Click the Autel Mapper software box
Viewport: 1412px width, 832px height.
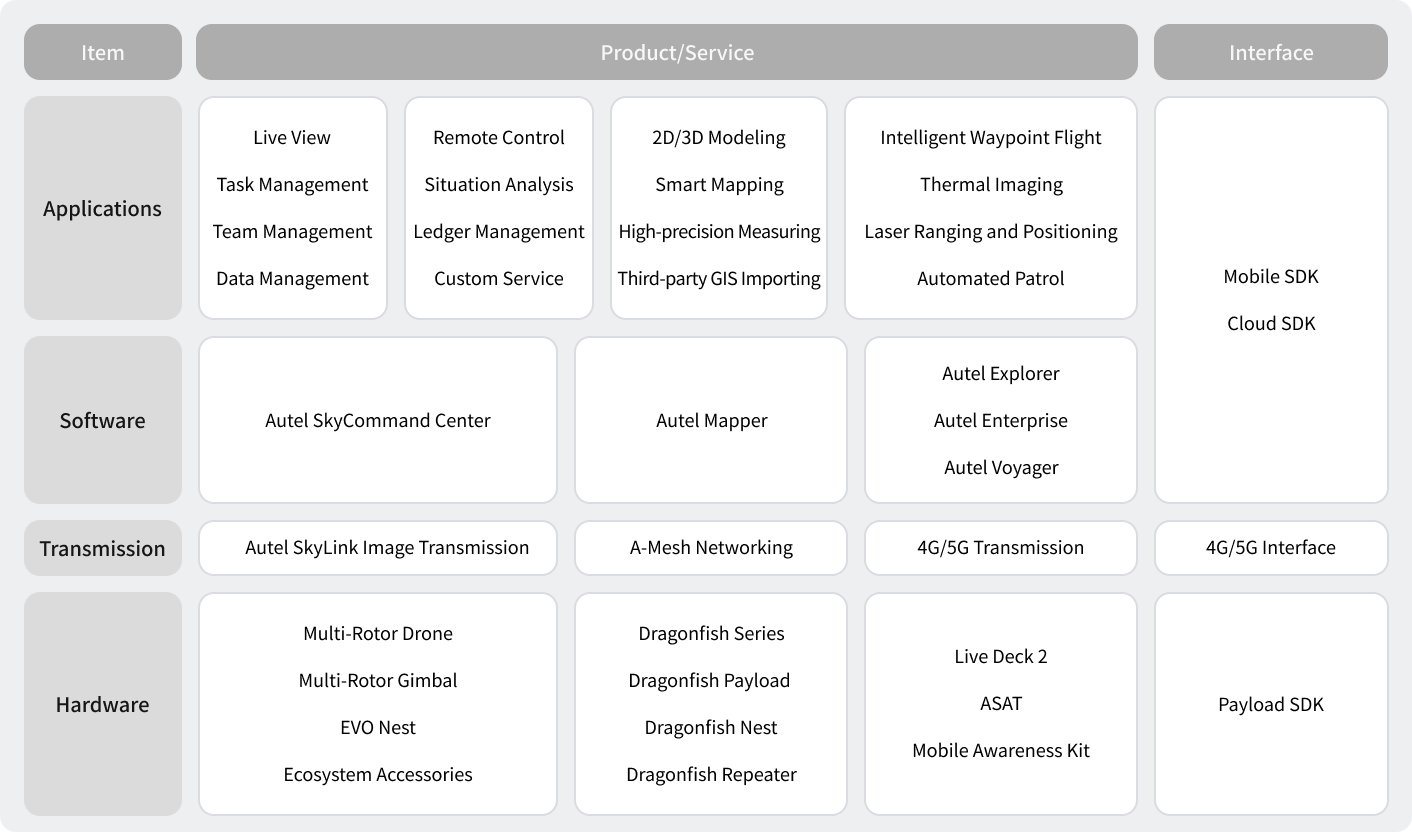pyautogui.click(x=711, y=420)
